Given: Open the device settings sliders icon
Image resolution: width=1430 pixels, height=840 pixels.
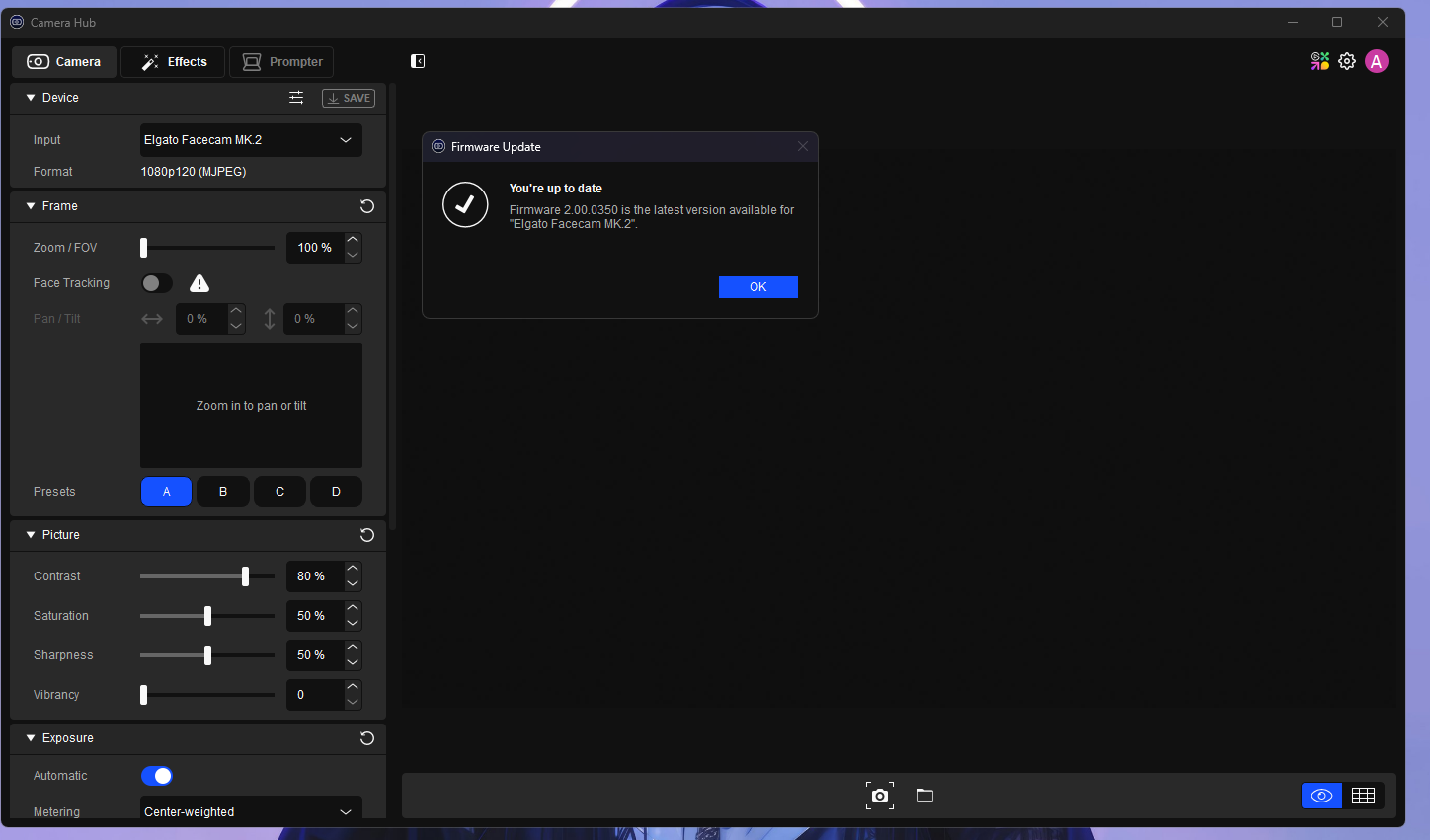Looking at the screenshot, I should click(x=296, y=98).
